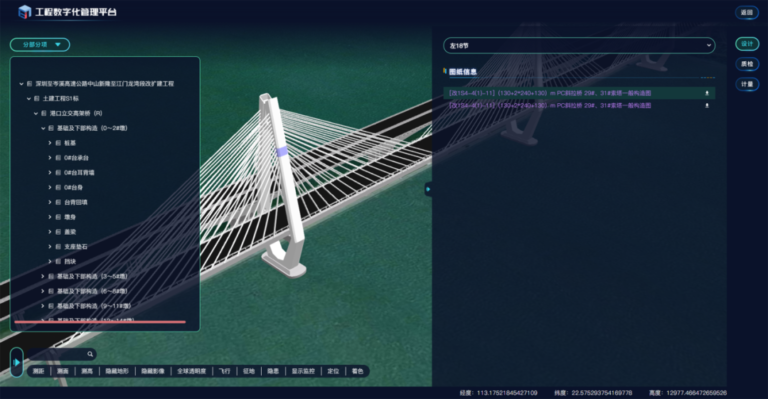The height and width of the screenshot is (399, 768).
Task: Click the 桩基 tree node icon
Action: point(58,143)
